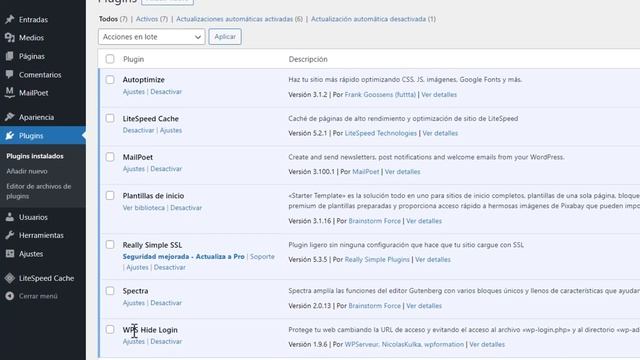This screenshot has width=640, height=360.
Task: Check the Autoptimize plugin checkbox
Action: tap(110, 80)
